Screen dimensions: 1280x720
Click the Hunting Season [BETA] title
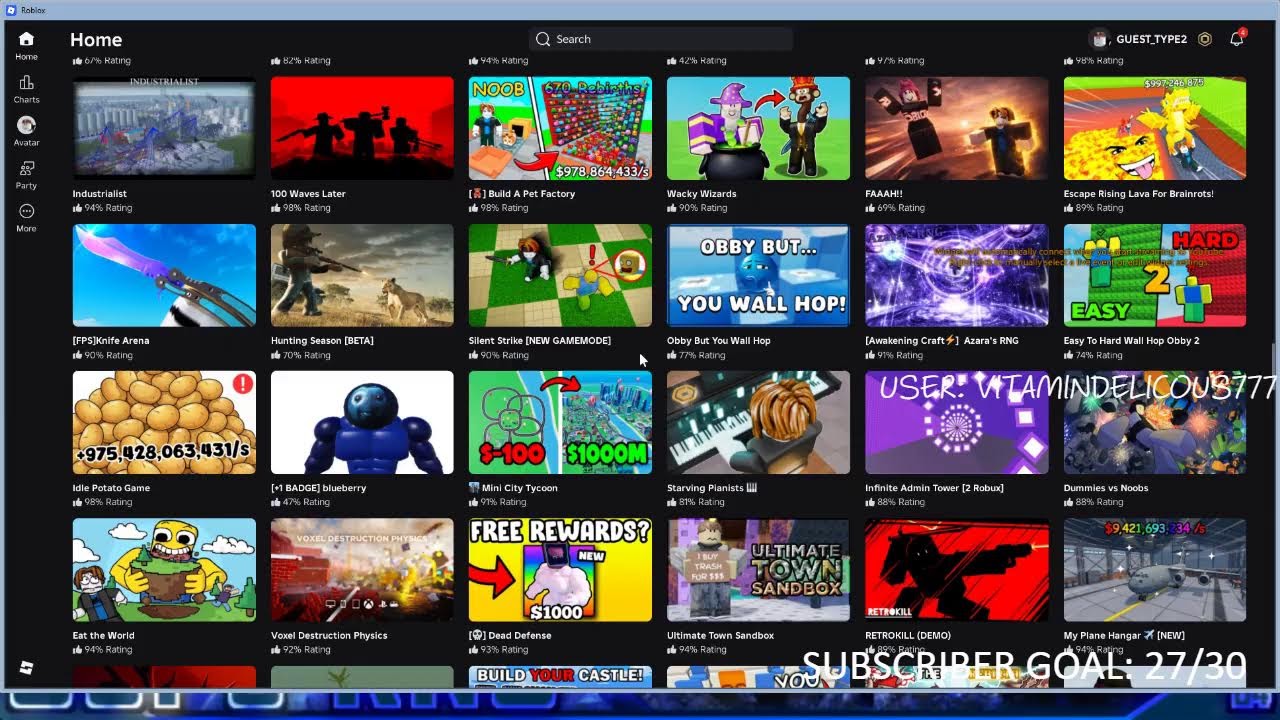point(322,341)
